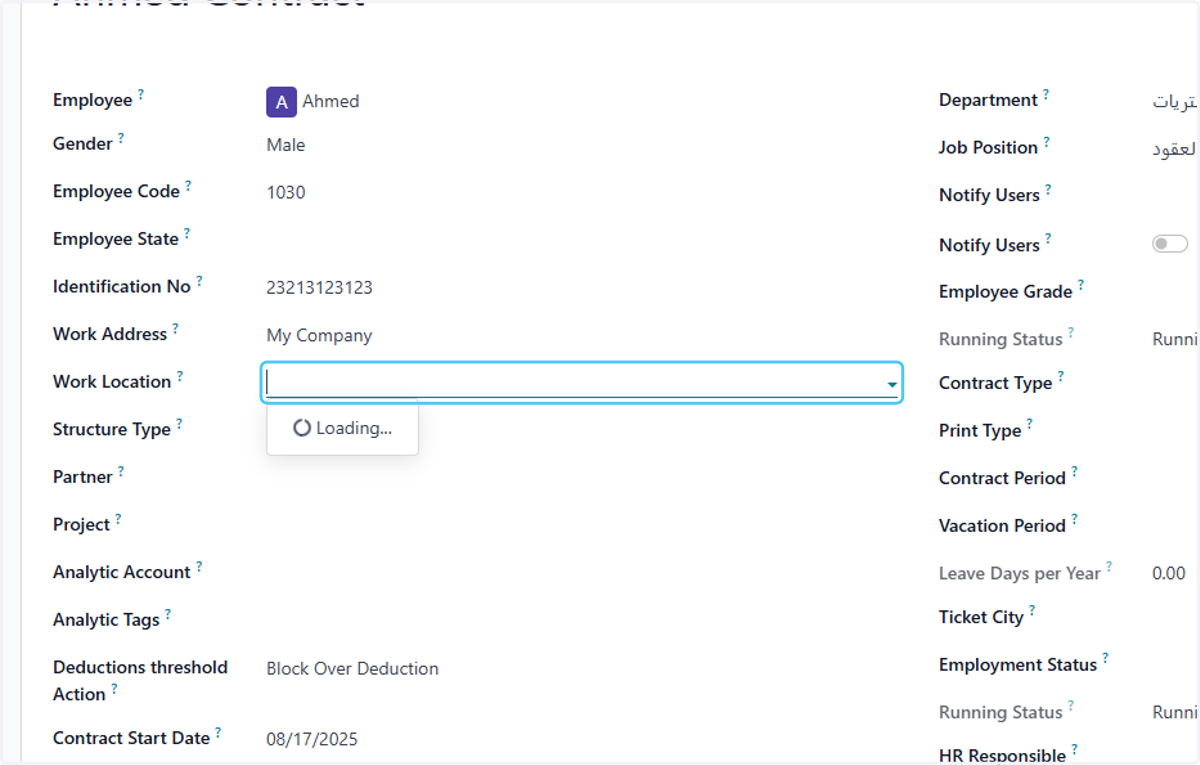Viewport: 1200px width, 765px height.
Task: Click the Structure Type label
Action: [x=112, y=430]
